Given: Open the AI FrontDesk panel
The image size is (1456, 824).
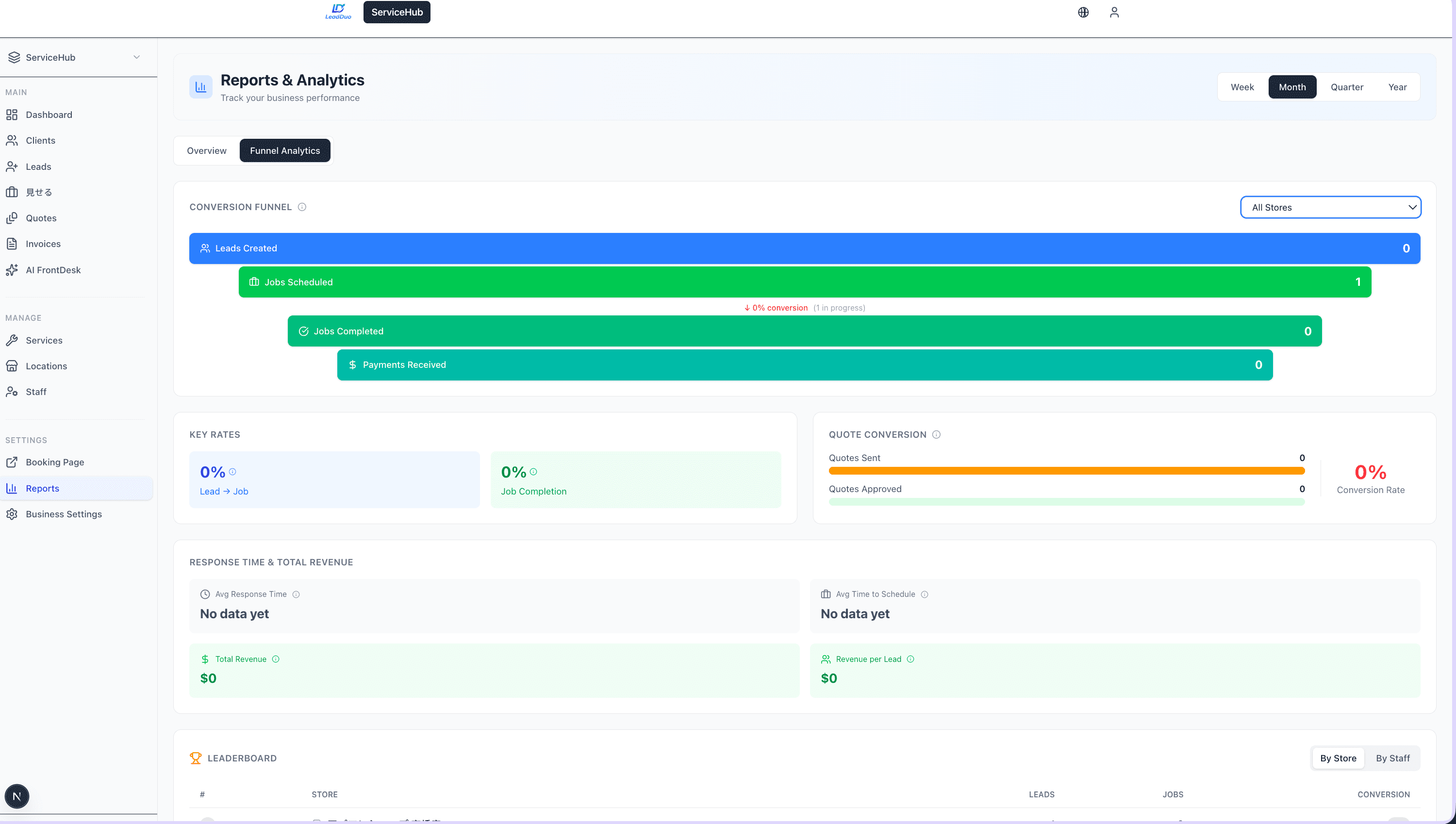Looking at the screenshot, I should point(52,270).
